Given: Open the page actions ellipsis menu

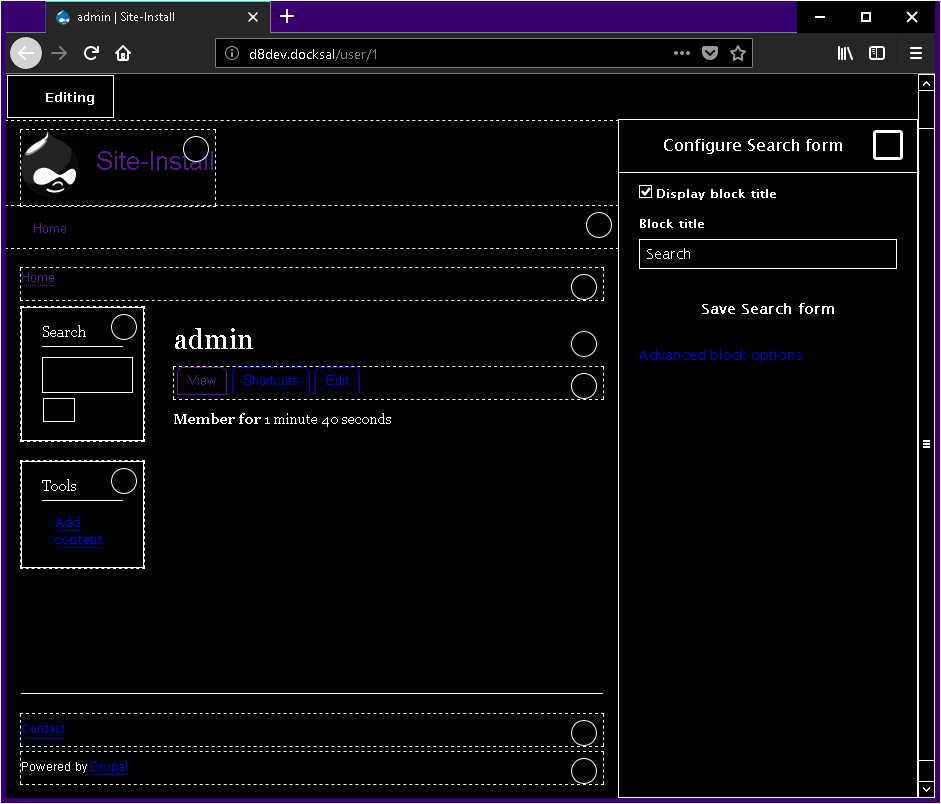Looking at the screenshot, I should point(682,53).
